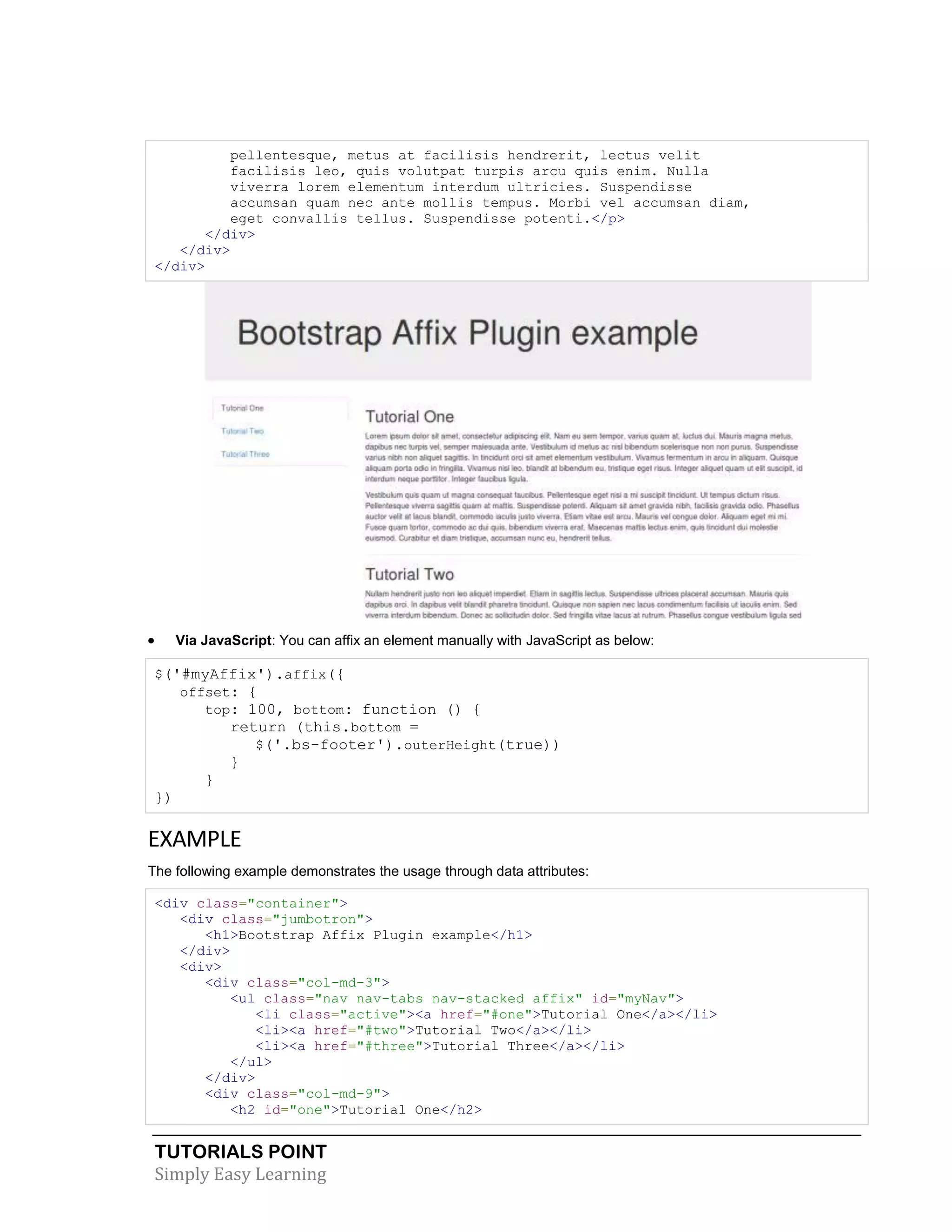Click the Via JavaScript bold text
952x1232 pixels.
[223, 640]
